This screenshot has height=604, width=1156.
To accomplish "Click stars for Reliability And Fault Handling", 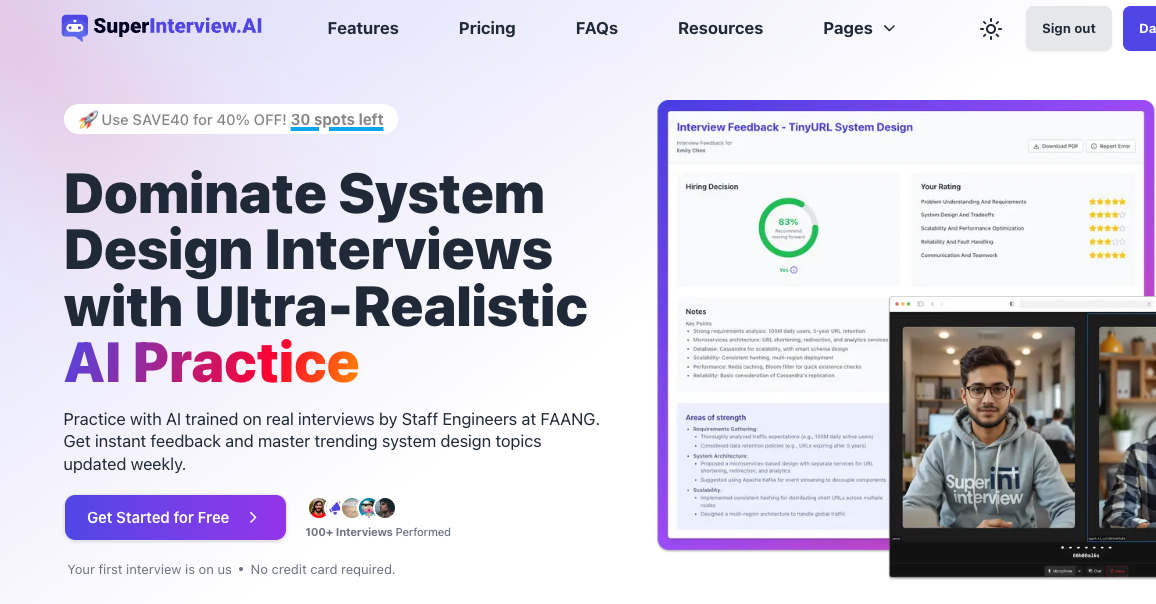I will point(1107,241).
